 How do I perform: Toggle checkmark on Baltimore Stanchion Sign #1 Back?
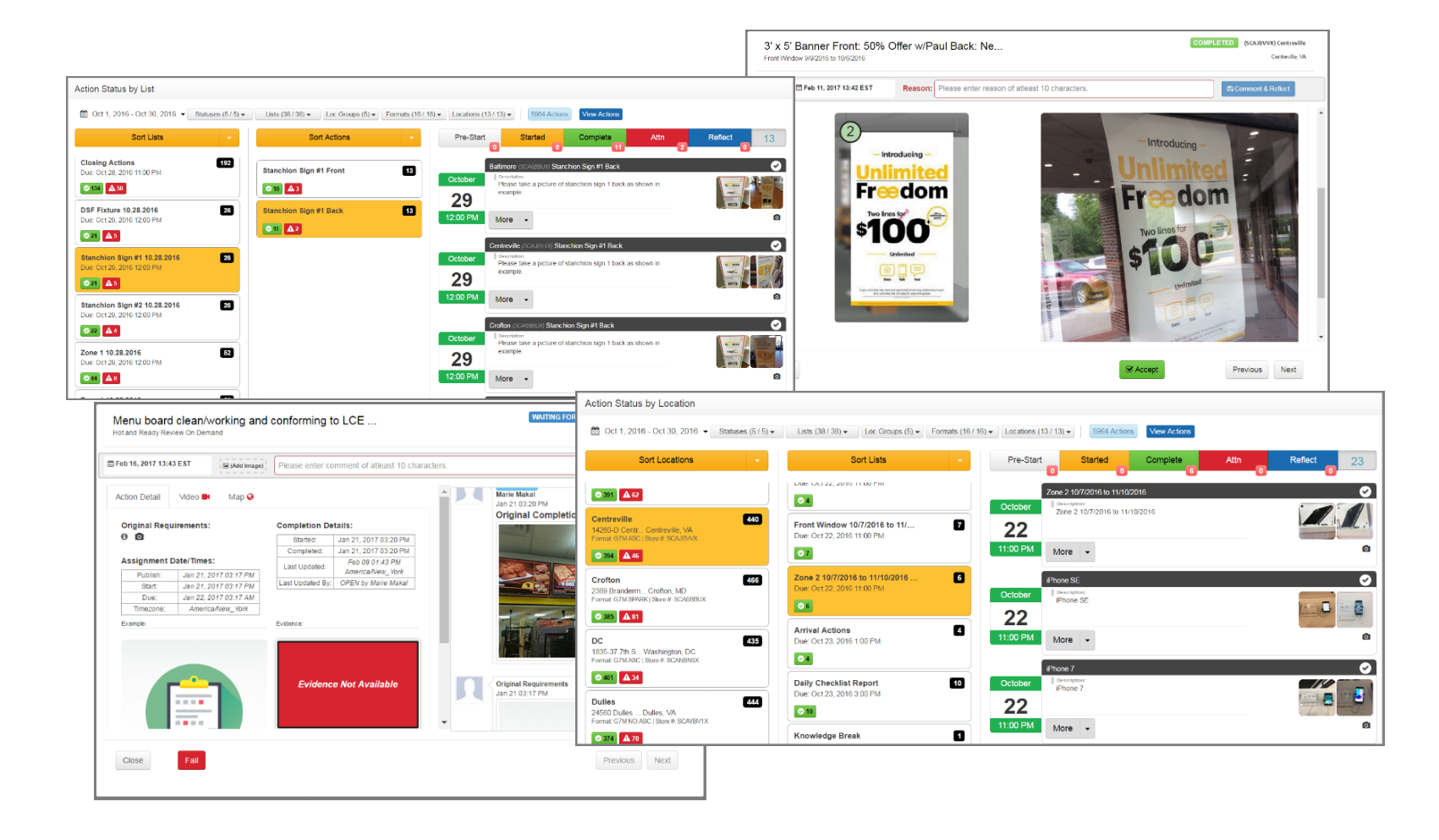tap(776, 166)
